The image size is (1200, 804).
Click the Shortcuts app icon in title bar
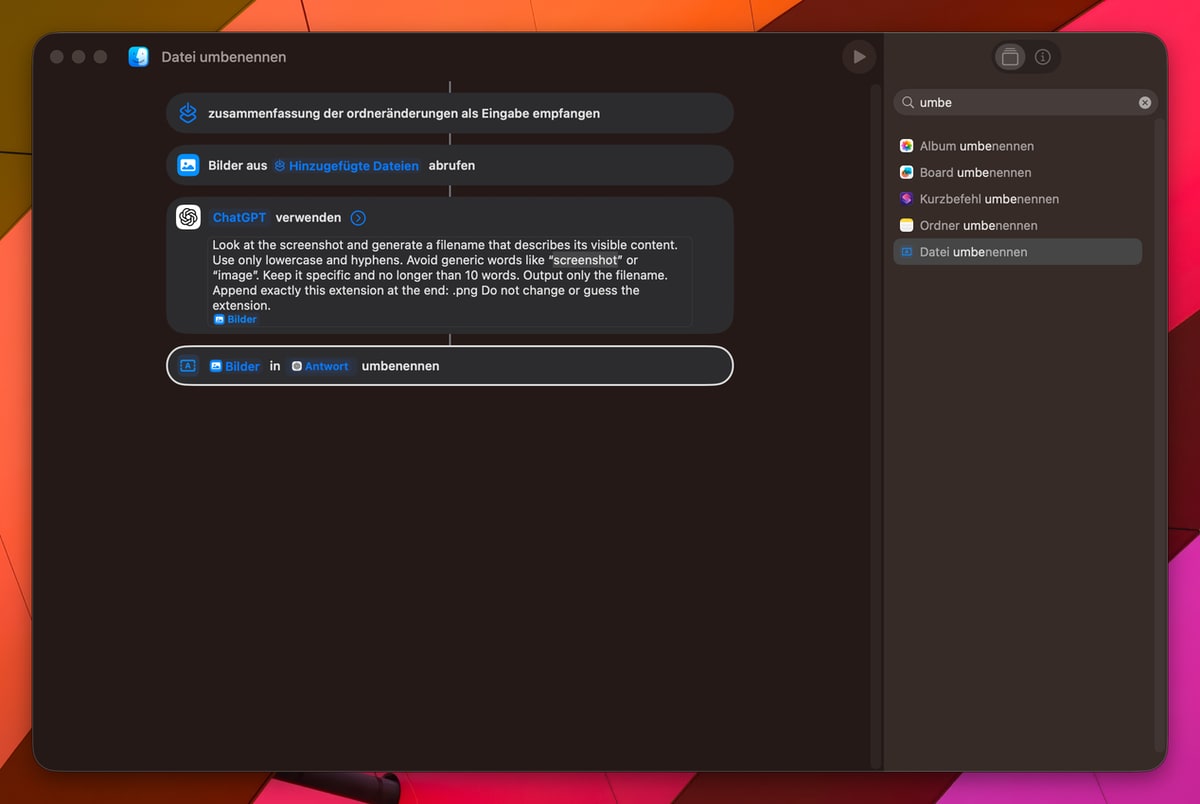(x=139, y=57)
